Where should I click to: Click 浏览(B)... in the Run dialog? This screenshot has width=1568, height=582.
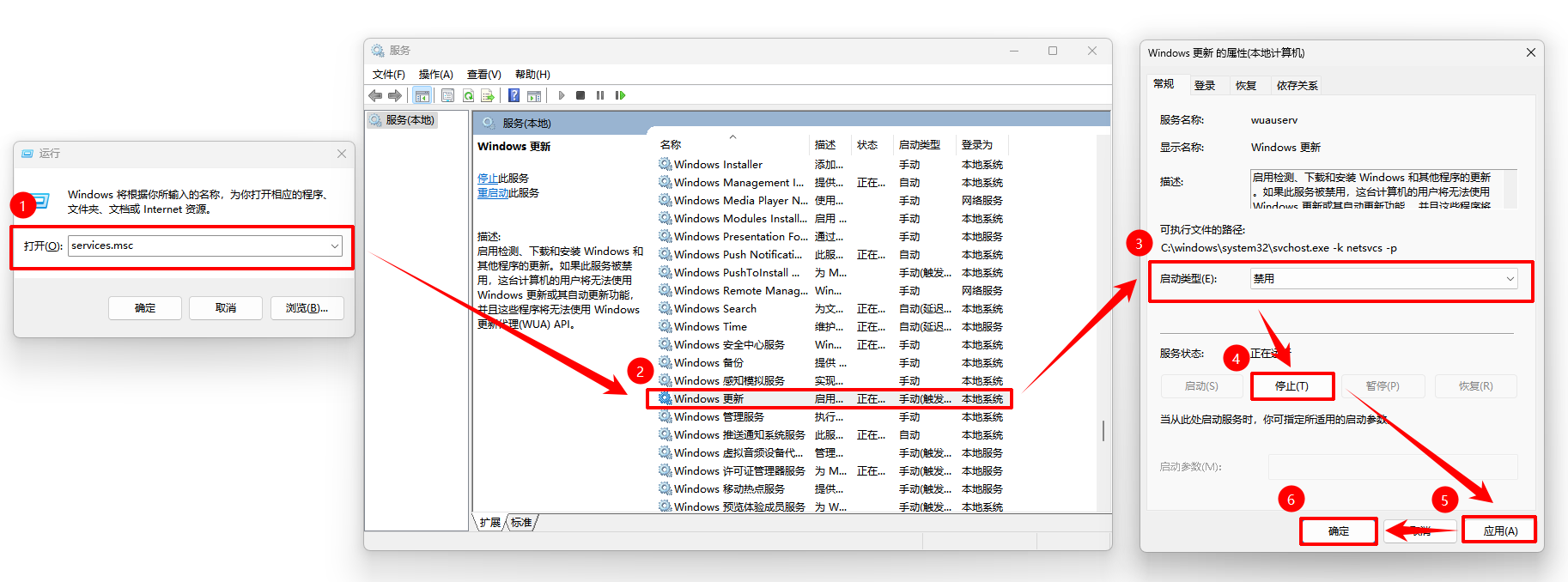coord(307,308)
